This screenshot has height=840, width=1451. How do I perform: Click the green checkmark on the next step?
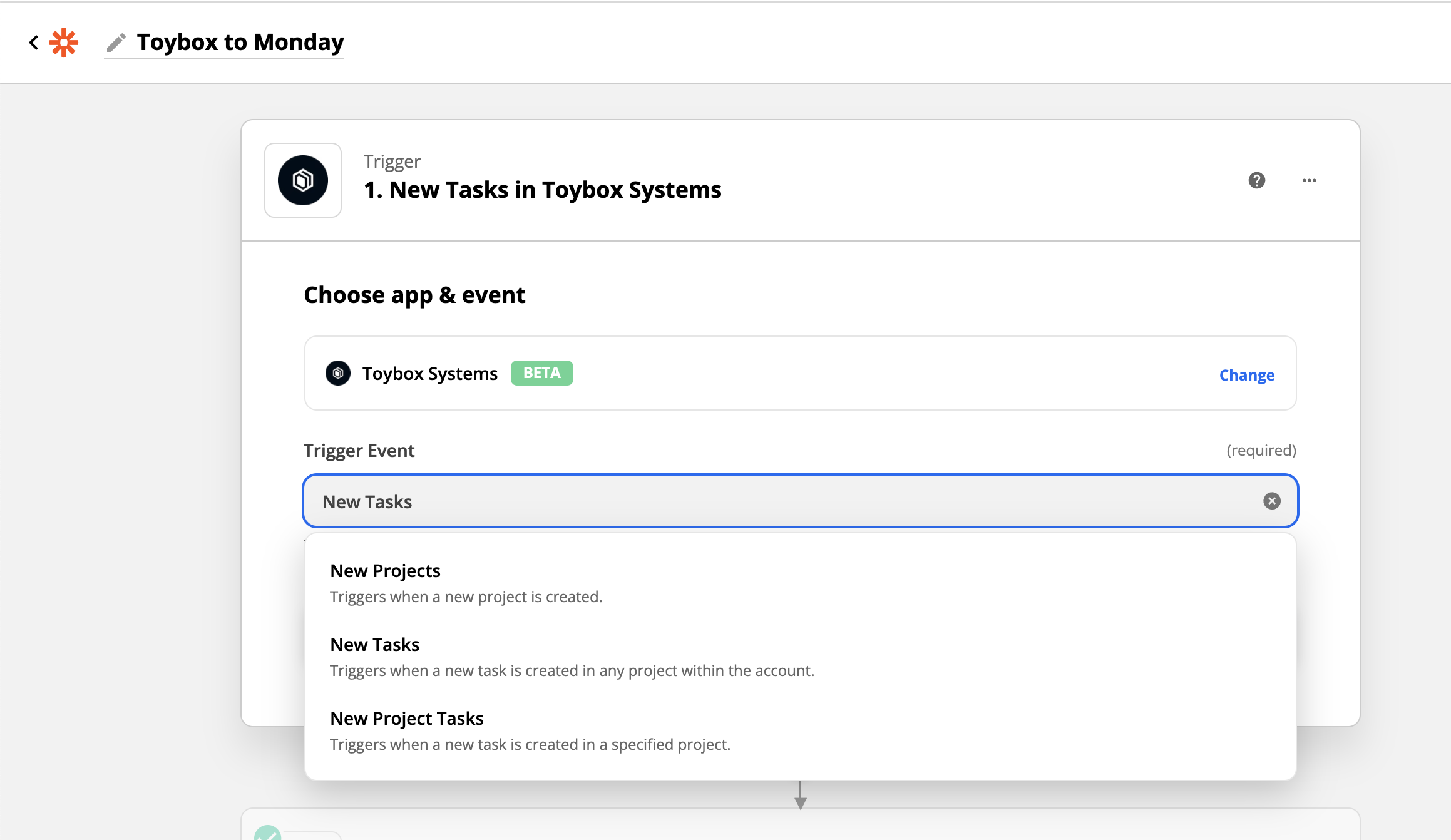point(268,833)
